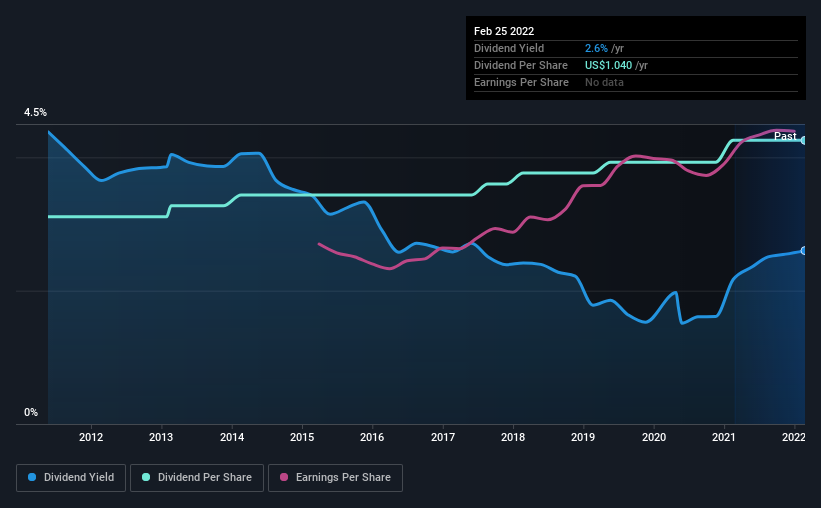Click the 2018 x-axis label
Viewport: 821px width, 508px height.
pos(513,437)
